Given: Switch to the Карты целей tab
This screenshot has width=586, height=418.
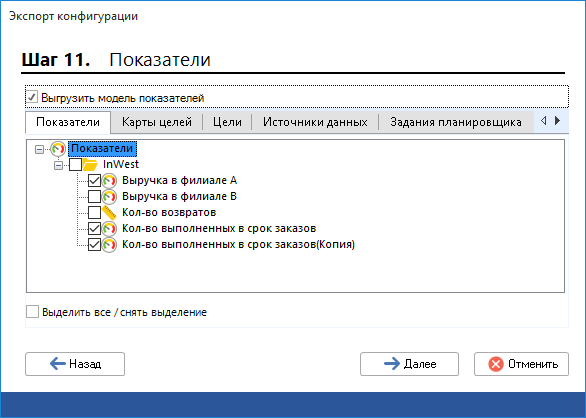Looking at the screenshot, I should pyautogui.click(x=157, y=122).
